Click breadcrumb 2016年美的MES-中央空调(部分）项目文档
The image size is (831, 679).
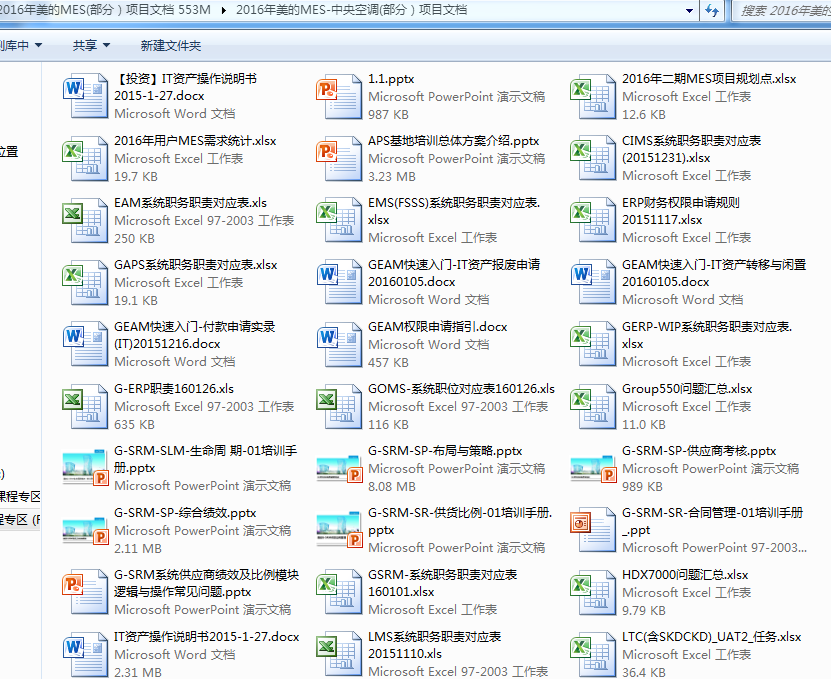pyautogui.click(x=351, y=10)
